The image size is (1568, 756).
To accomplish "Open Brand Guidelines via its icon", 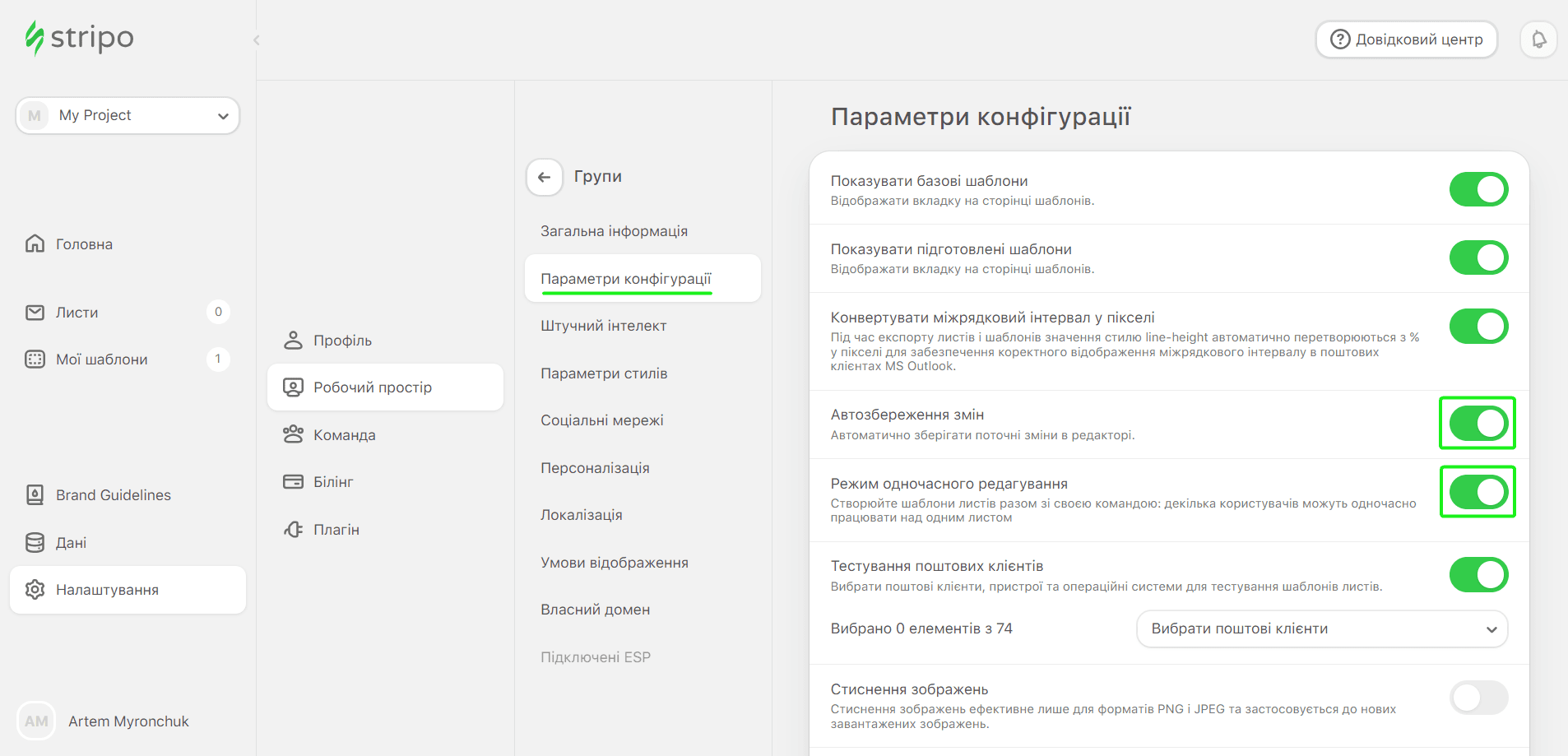I will click(35, 495).
